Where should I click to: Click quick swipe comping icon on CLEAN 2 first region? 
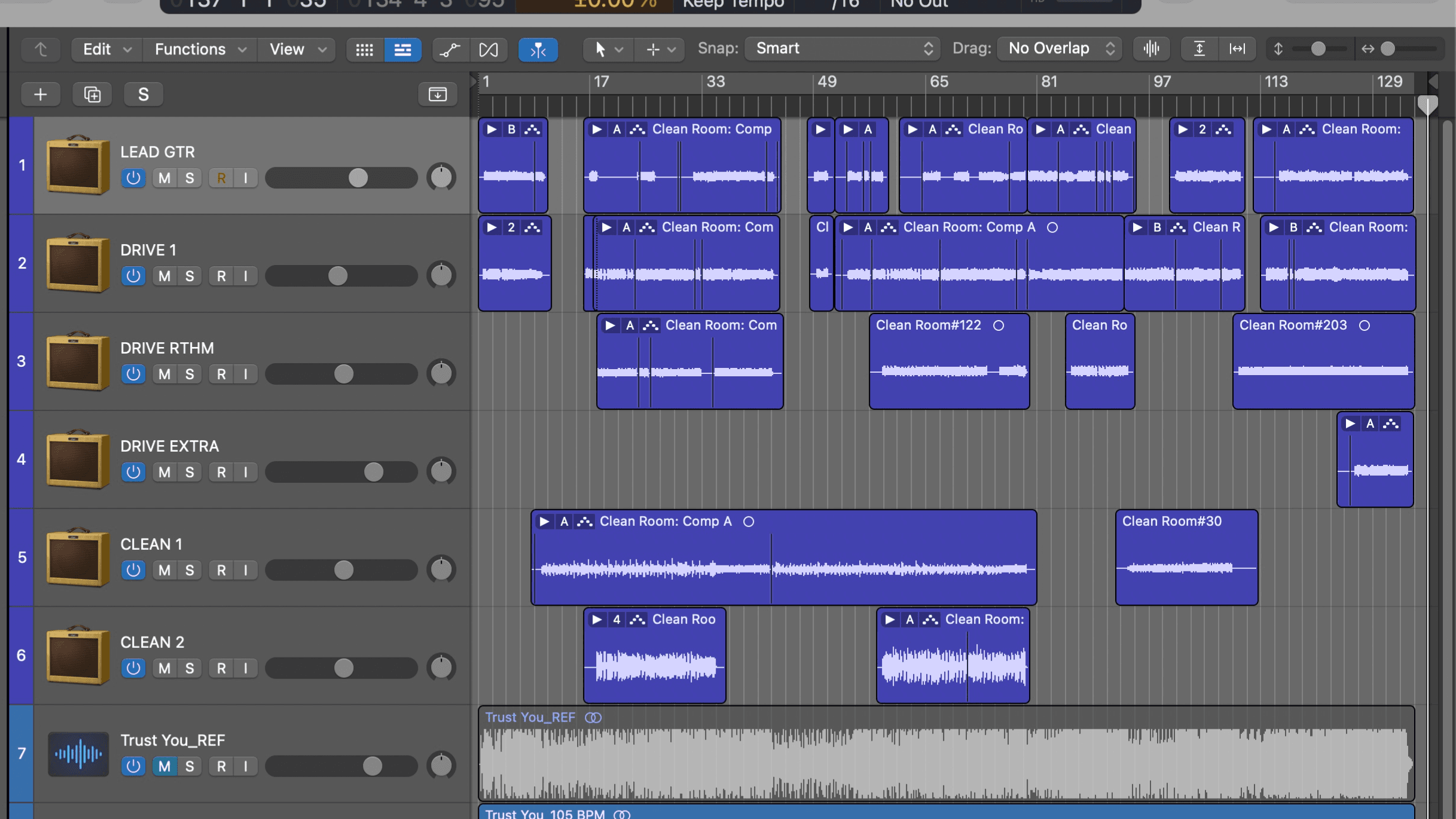click(x=637, y=620)
